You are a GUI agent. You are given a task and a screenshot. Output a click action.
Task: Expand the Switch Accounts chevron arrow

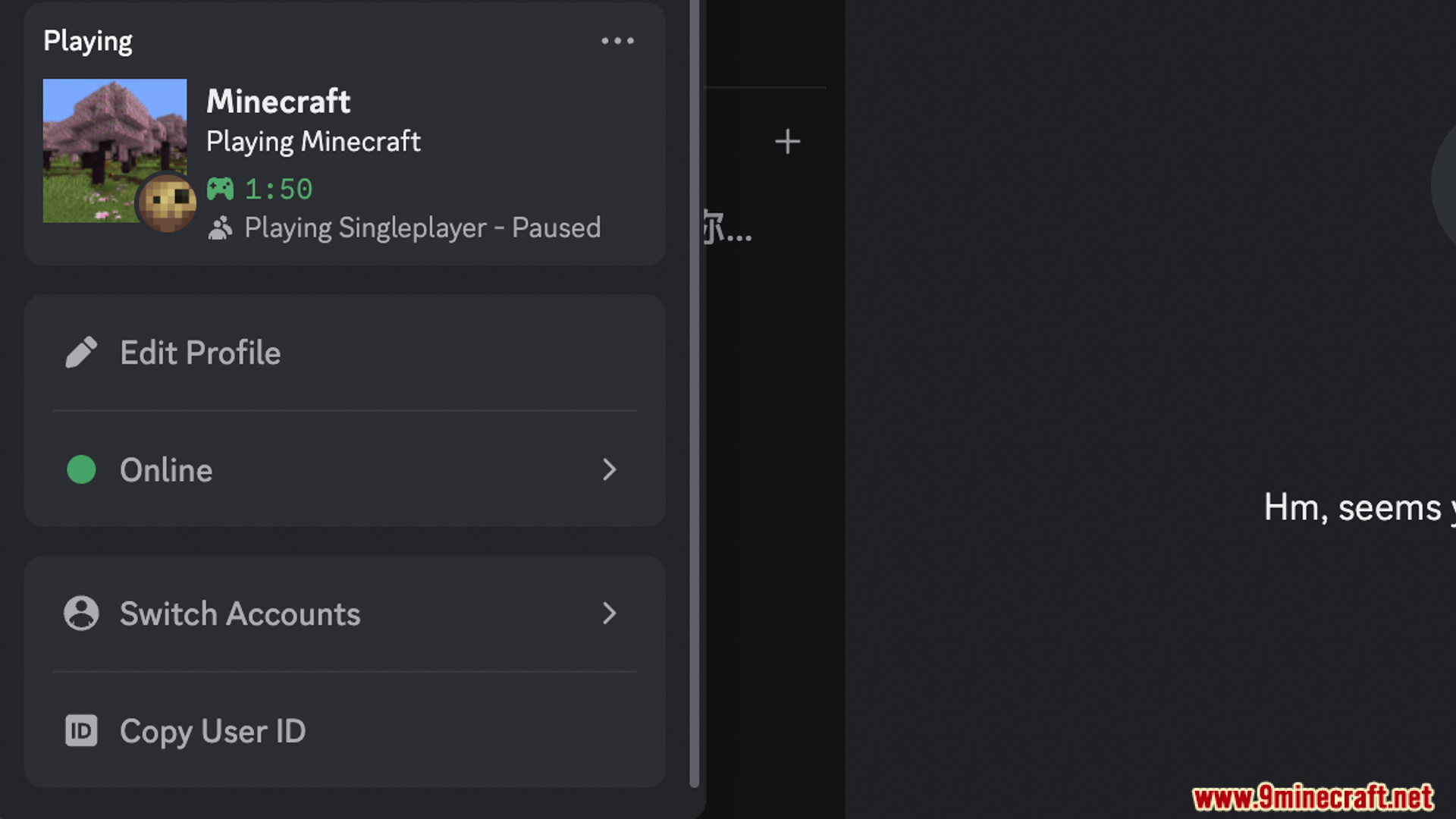(x=609, y=613)
